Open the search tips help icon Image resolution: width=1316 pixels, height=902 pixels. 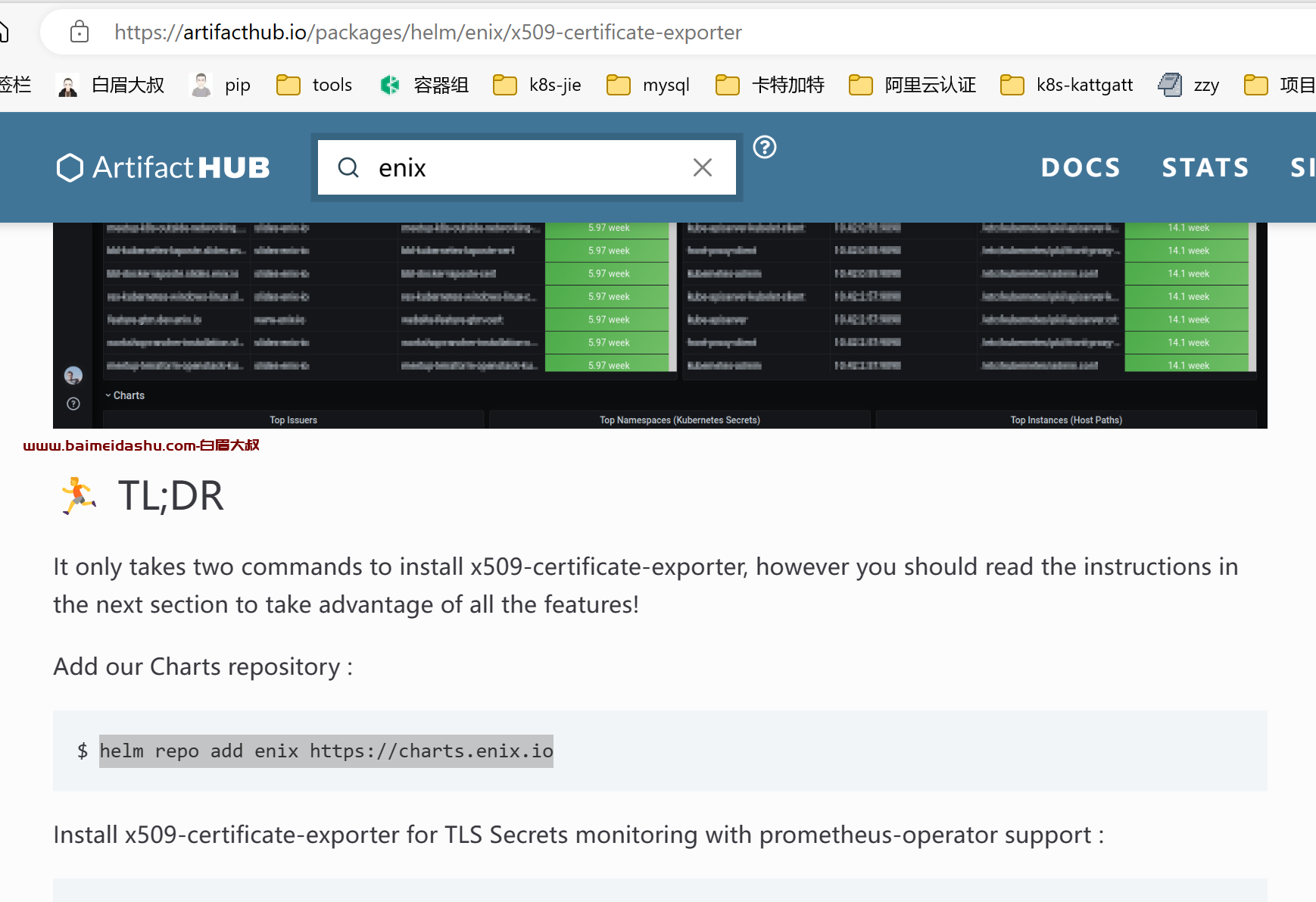[x=765, y=147]
